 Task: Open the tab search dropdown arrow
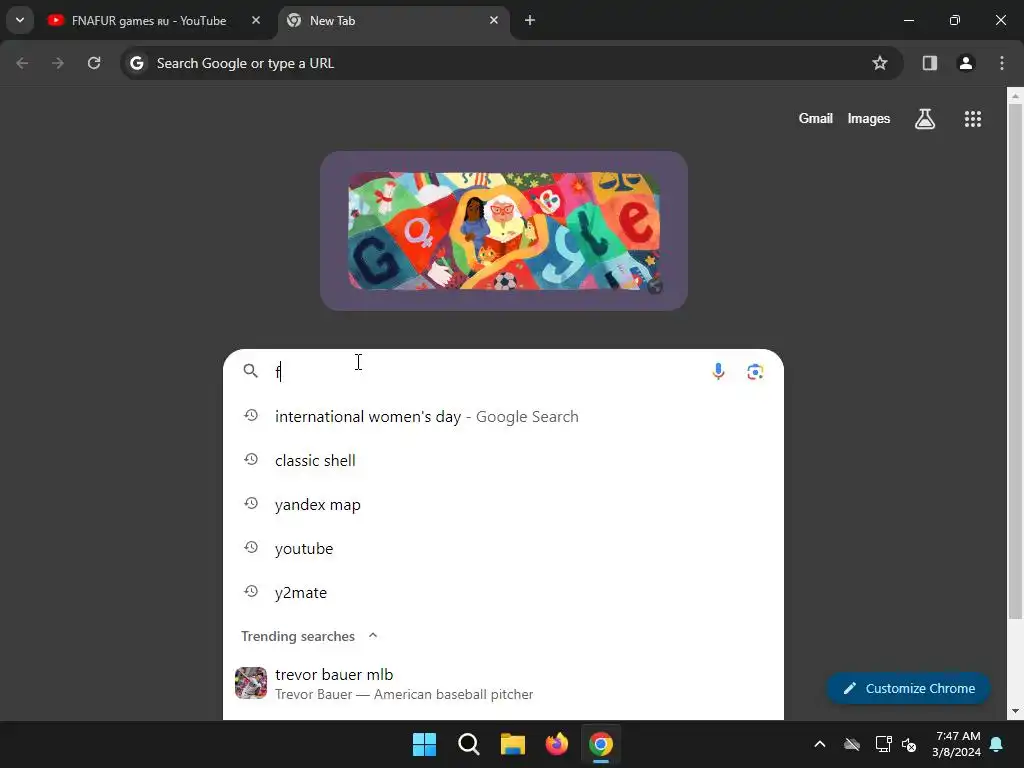pyautogui.click(x=20, y=20)
